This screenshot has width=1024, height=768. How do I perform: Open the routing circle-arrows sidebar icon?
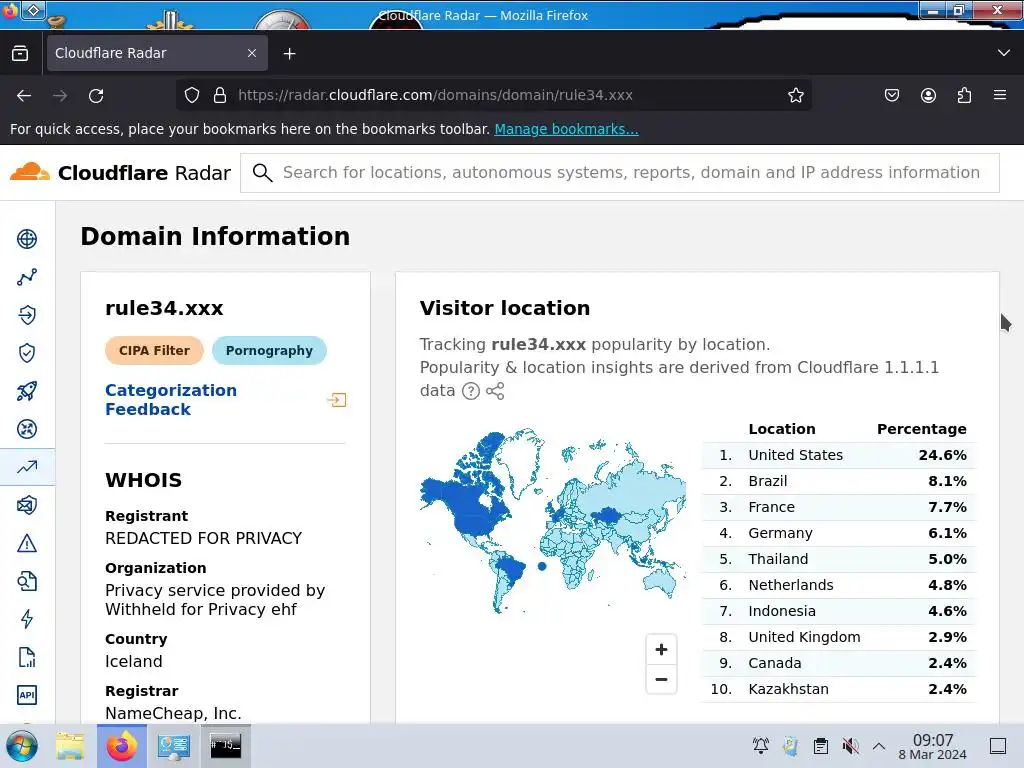point(27,429)
